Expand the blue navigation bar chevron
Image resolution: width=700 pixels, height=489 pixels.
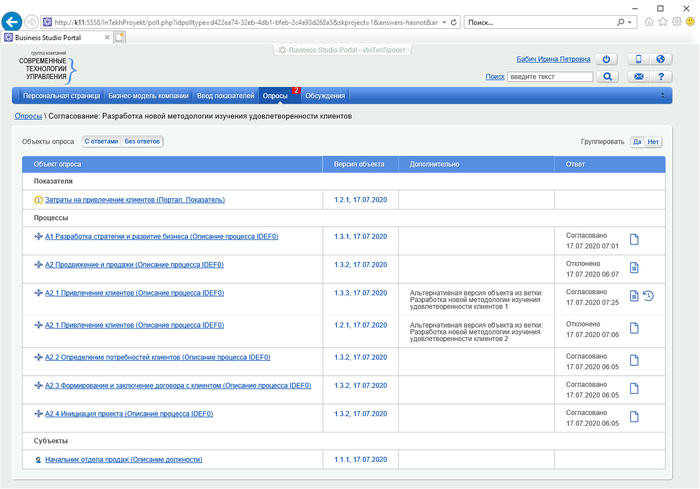(662, 96)
